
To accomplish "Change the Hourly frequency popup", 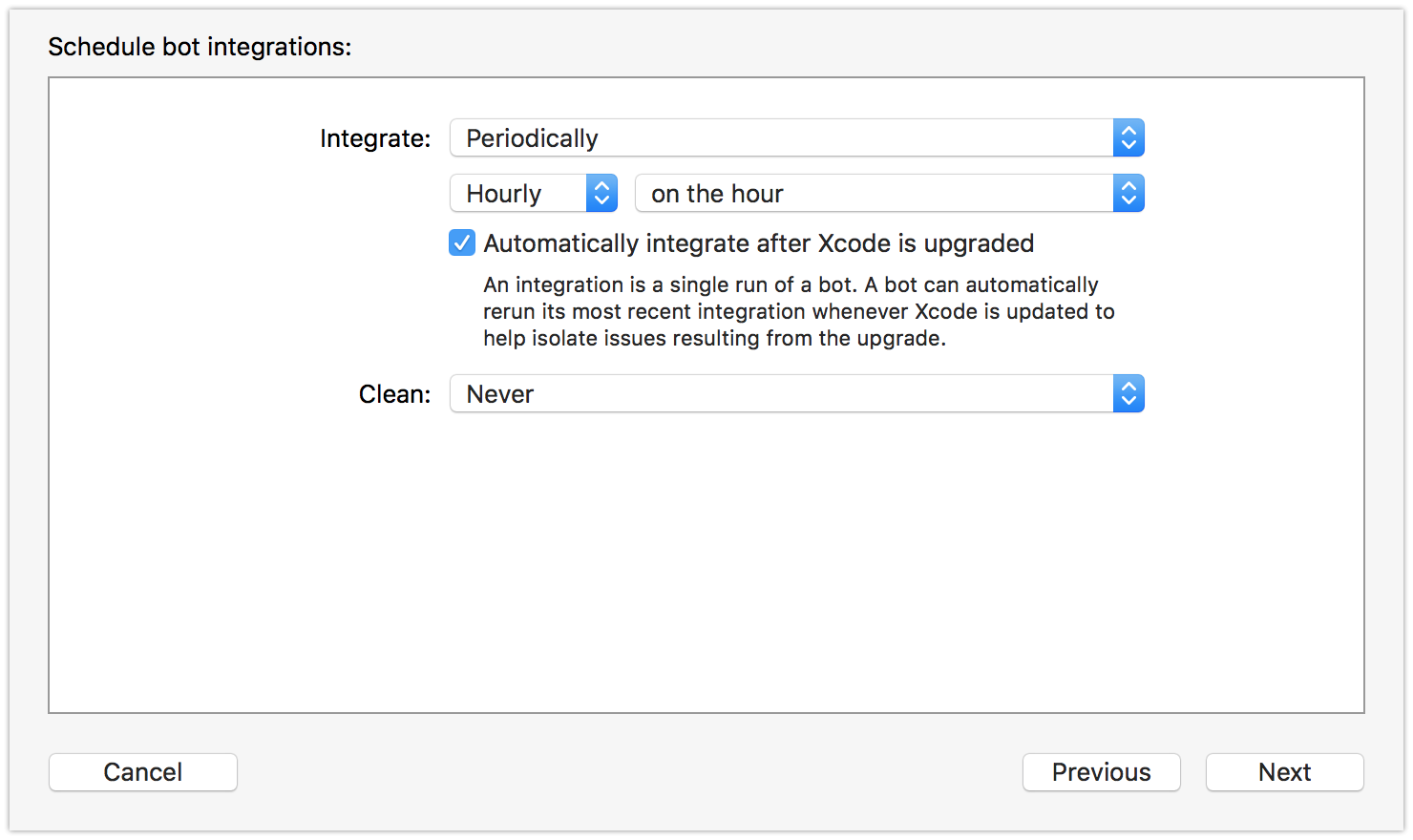I will 534,194.
